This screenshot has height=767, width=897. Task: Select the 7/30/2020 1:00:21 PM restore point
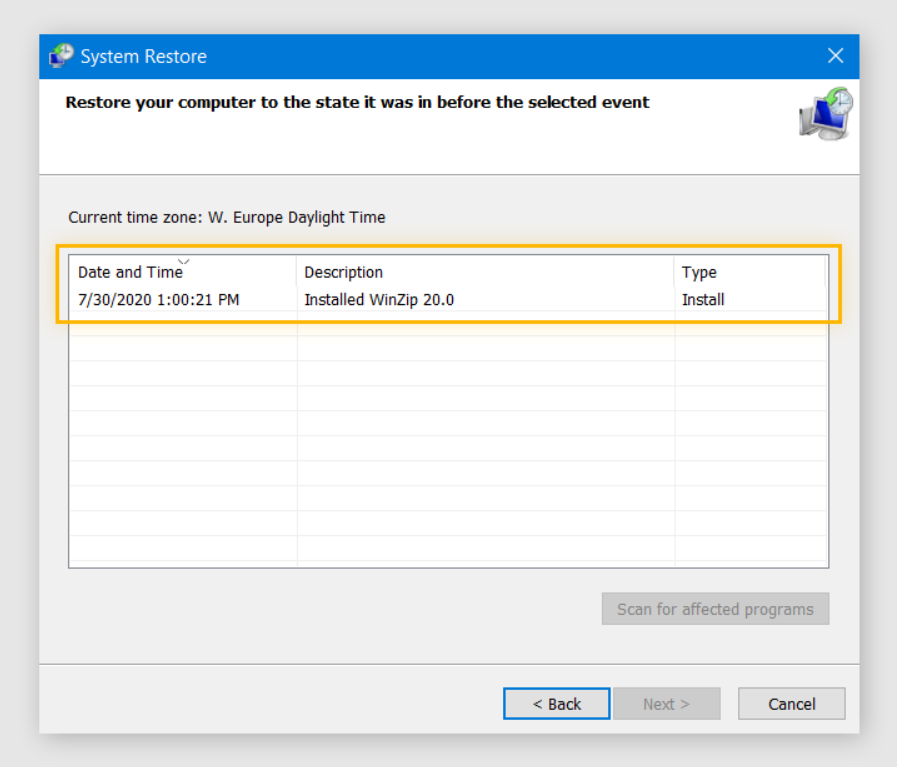[158, 300]
